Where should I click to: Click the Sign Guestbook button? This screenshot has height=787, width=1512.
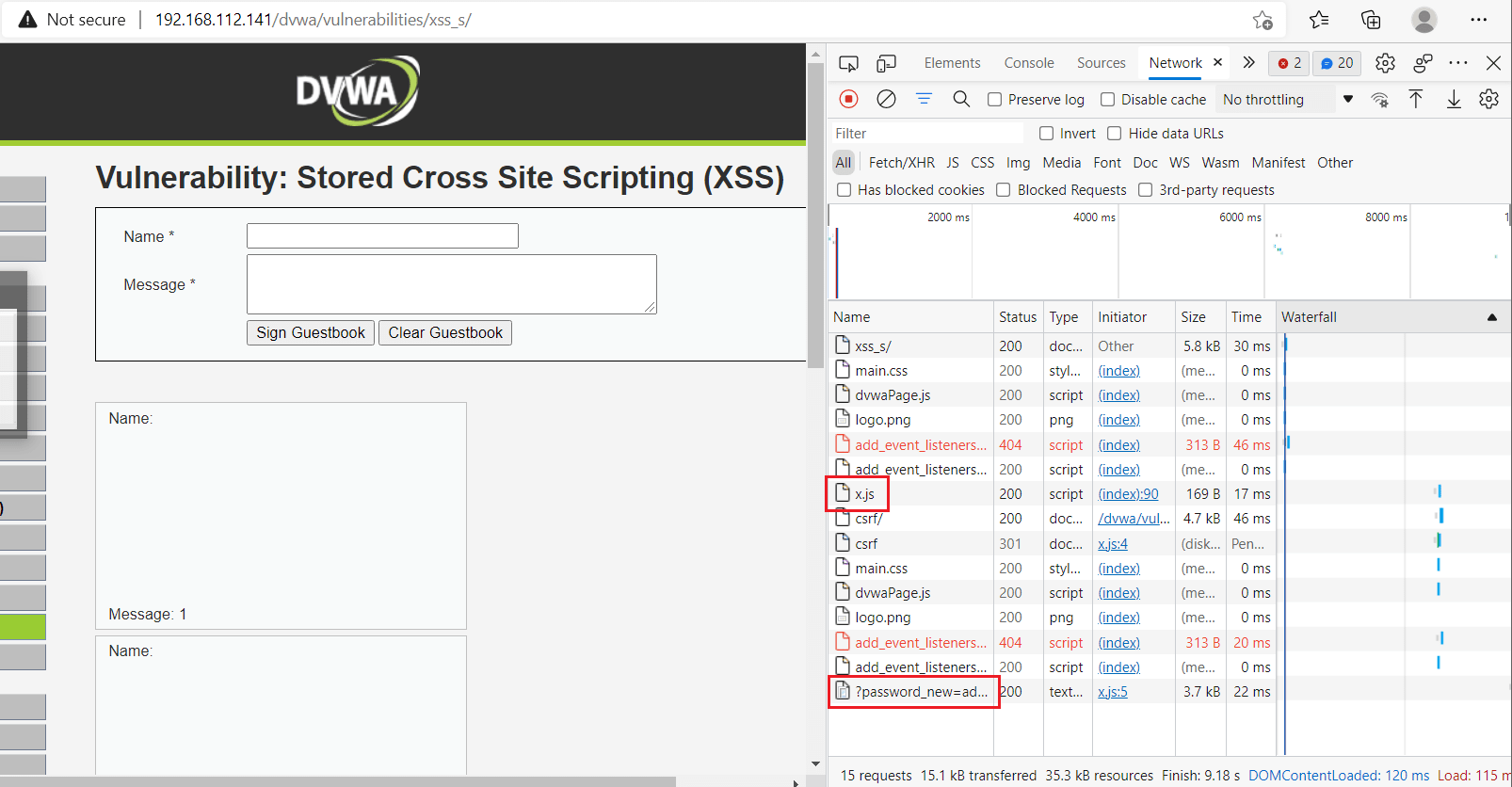[311, 333]
